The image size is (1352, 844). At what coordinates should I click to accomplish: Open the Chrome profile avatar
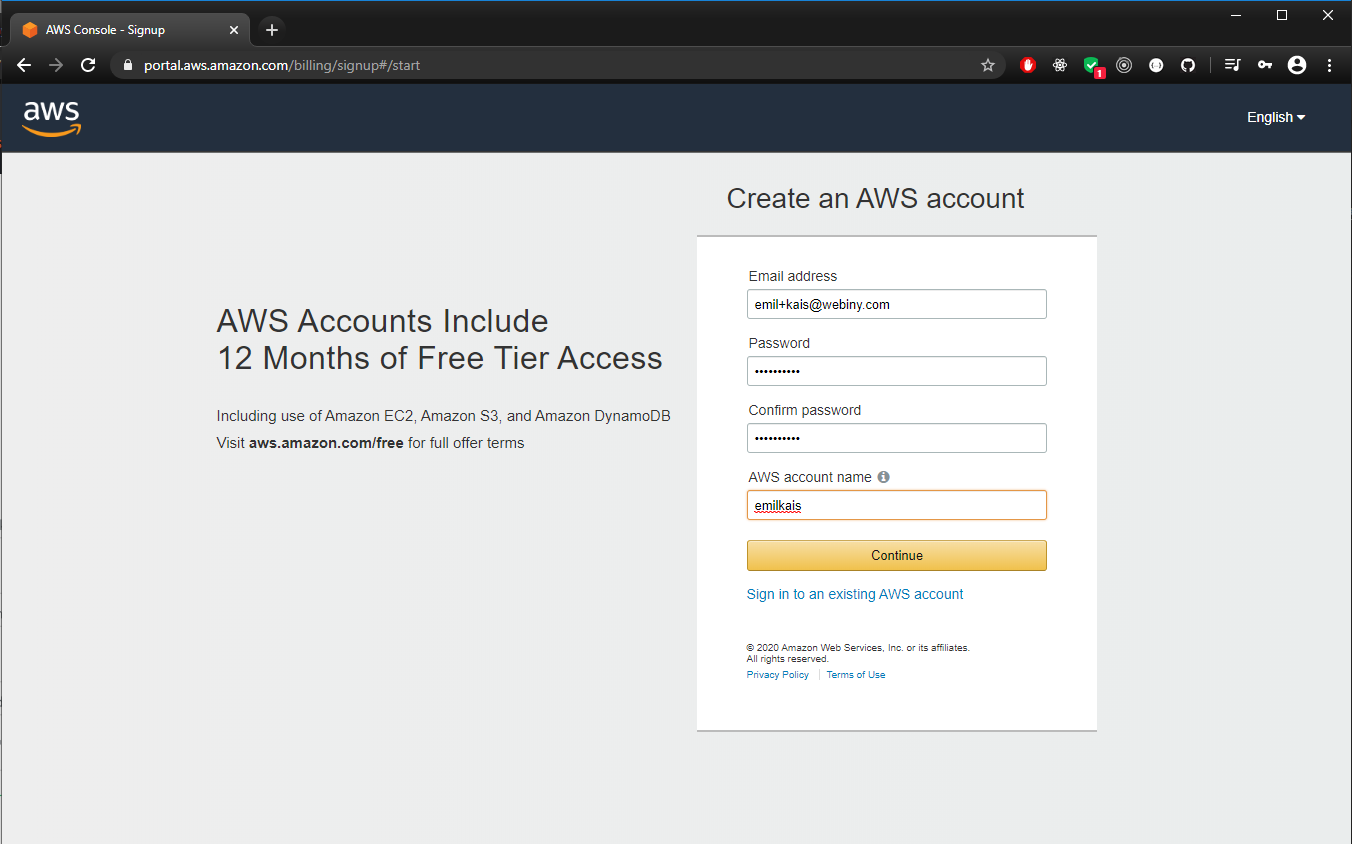click(x=1297, y=65)
